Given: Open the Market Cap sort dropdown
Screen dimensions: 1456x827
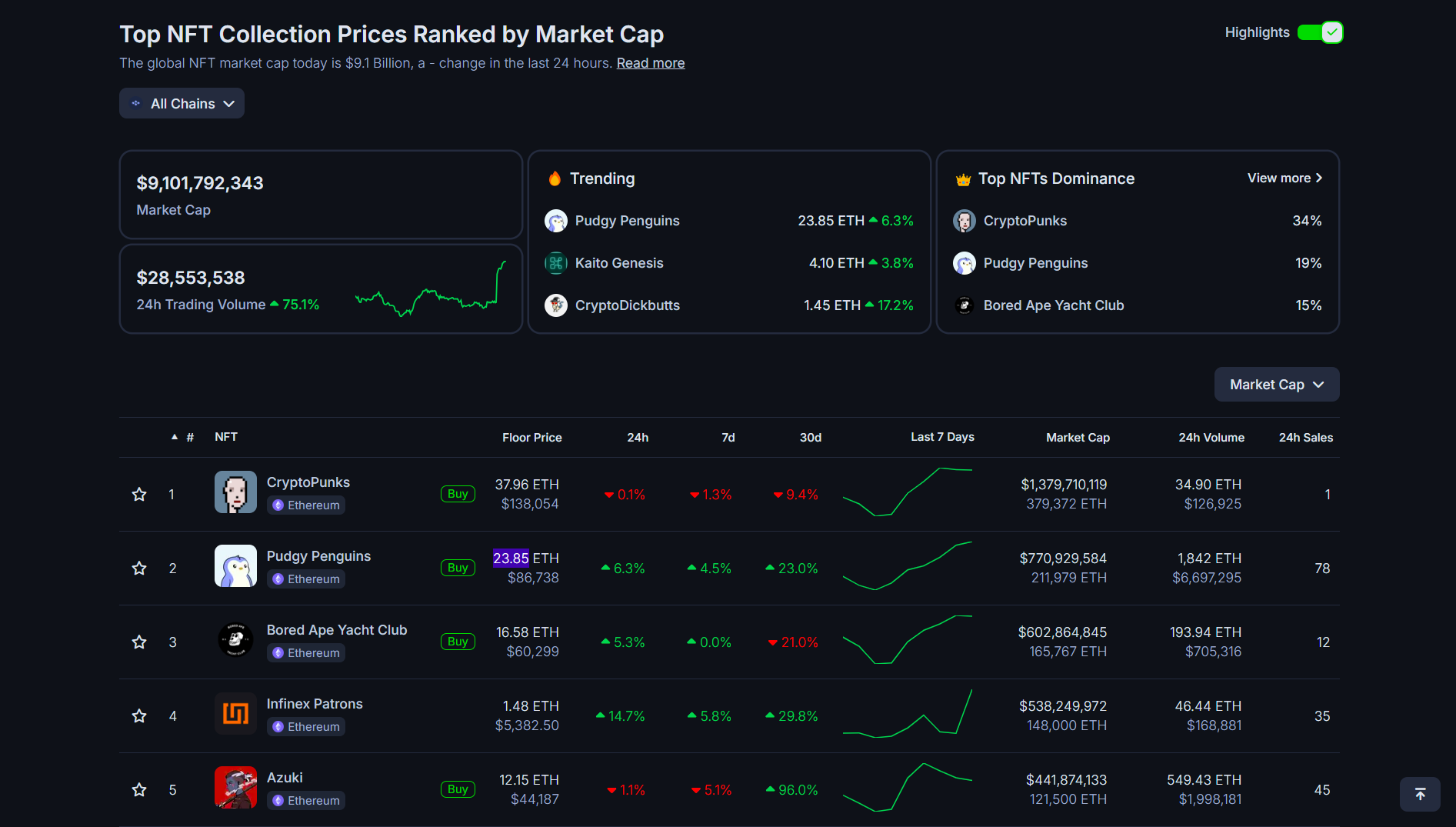Looking at the screenshot, I should pyautogui.click(x=1277, y=385).
